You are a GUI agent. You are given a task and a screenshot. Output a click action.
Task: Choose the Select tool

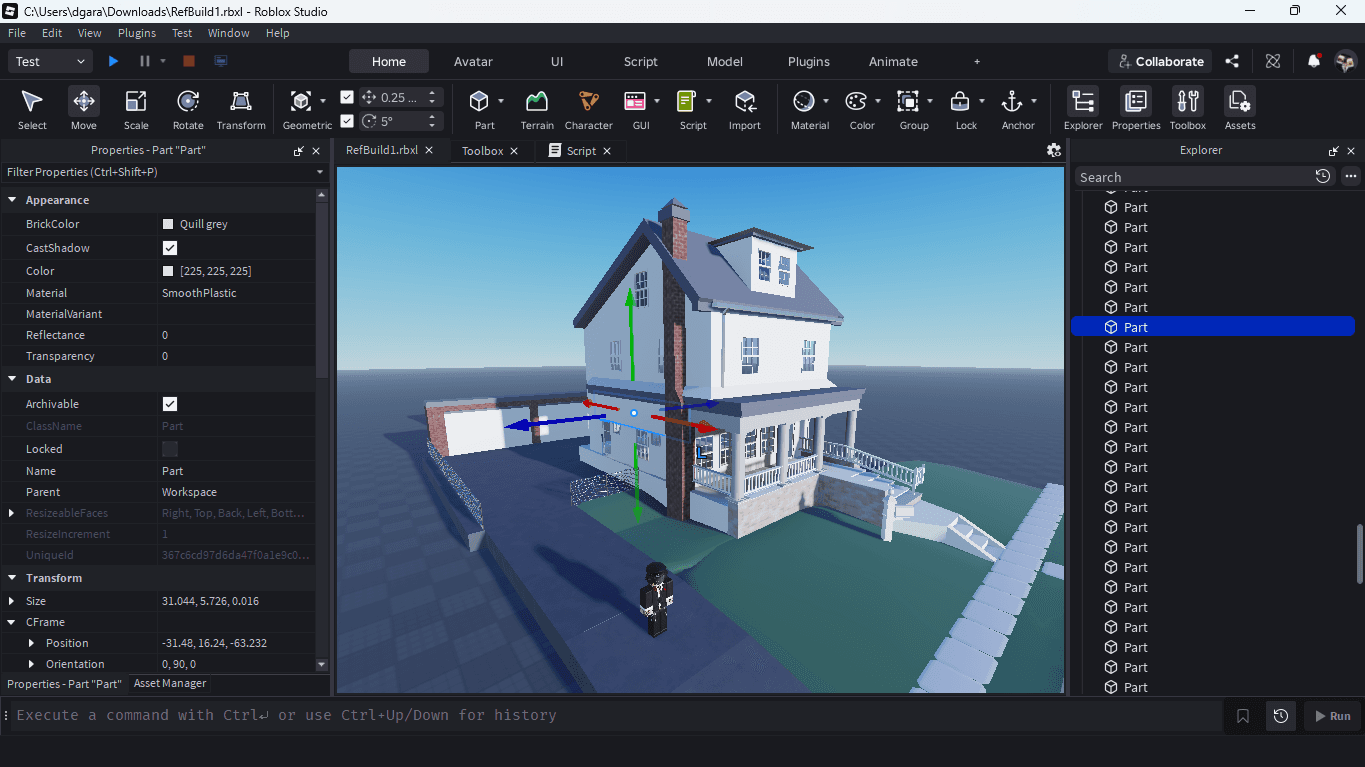coord(32,109)
